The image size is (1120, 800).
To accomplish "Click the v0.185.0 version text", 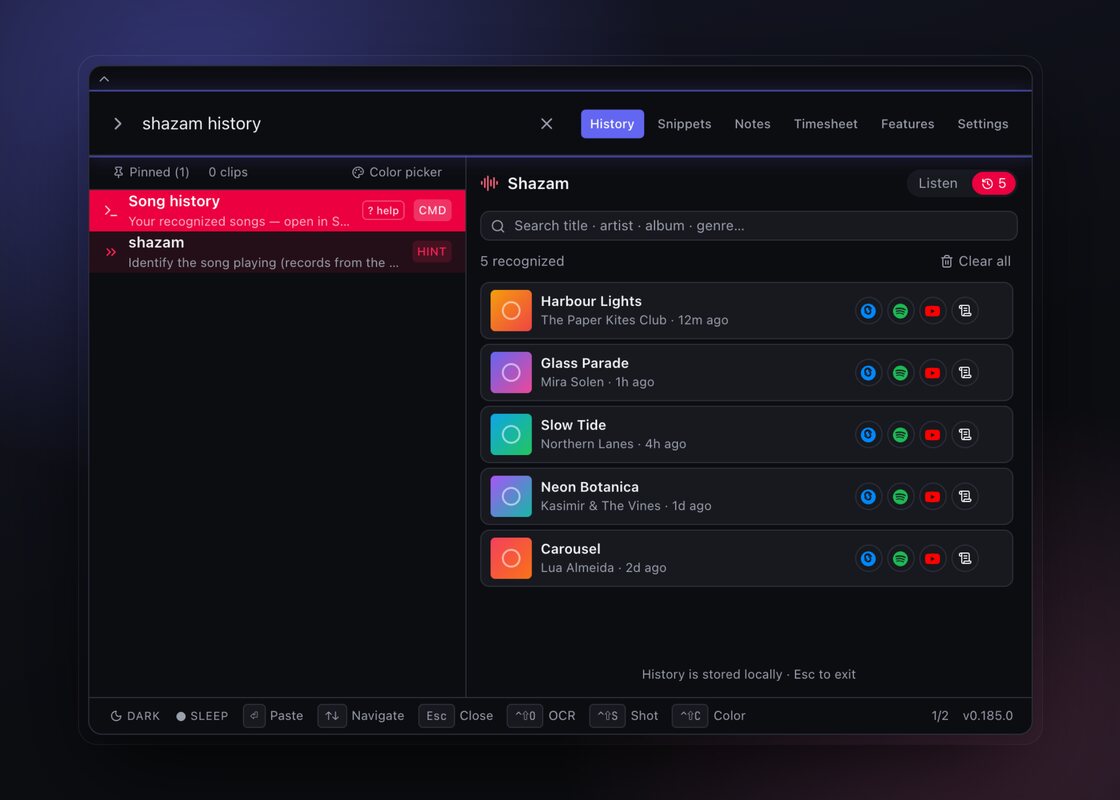I will tap(988, 716).
